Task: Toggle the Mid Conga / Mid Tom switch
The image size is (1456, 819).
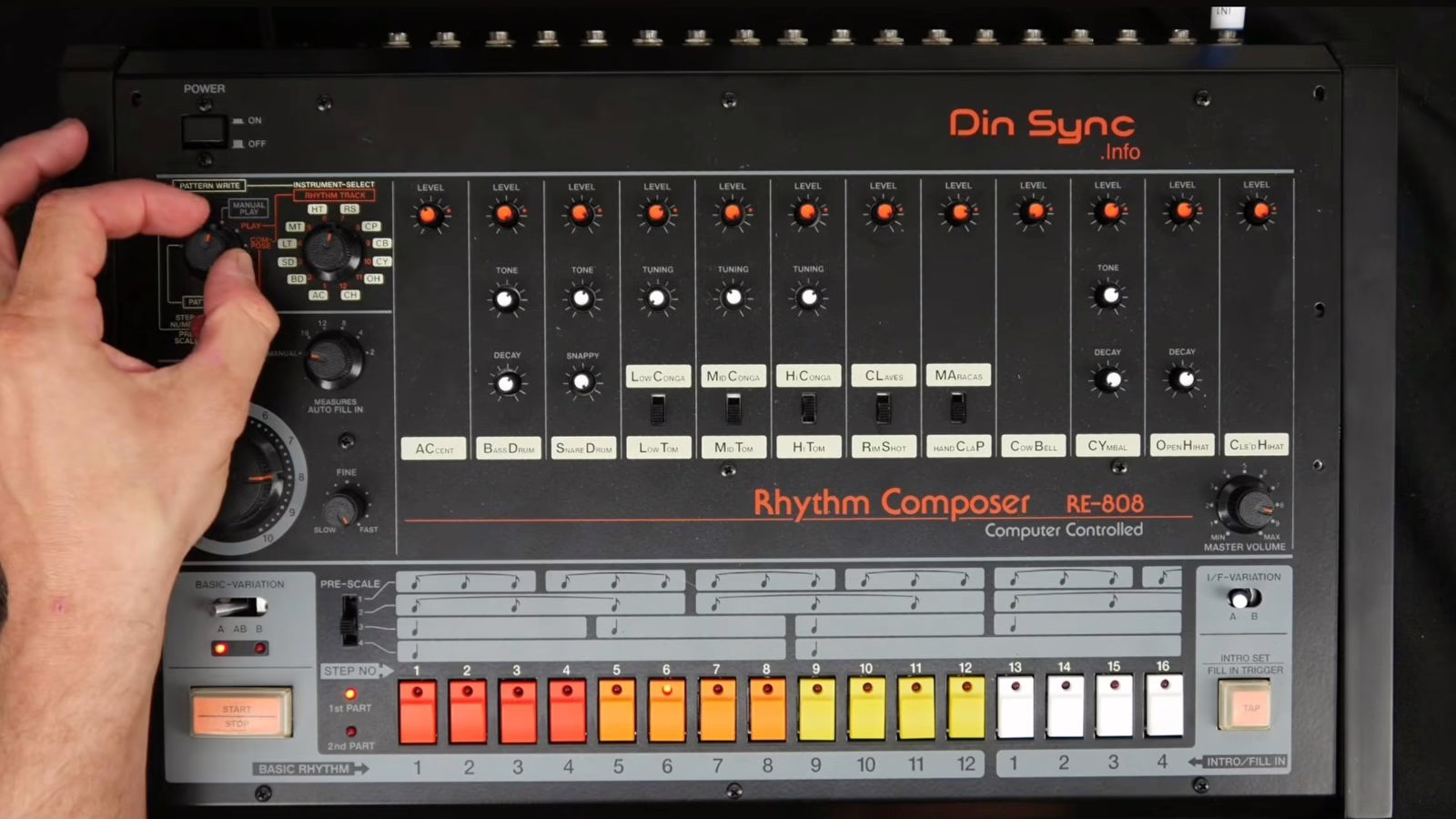Action: click(x=733, y=409)
